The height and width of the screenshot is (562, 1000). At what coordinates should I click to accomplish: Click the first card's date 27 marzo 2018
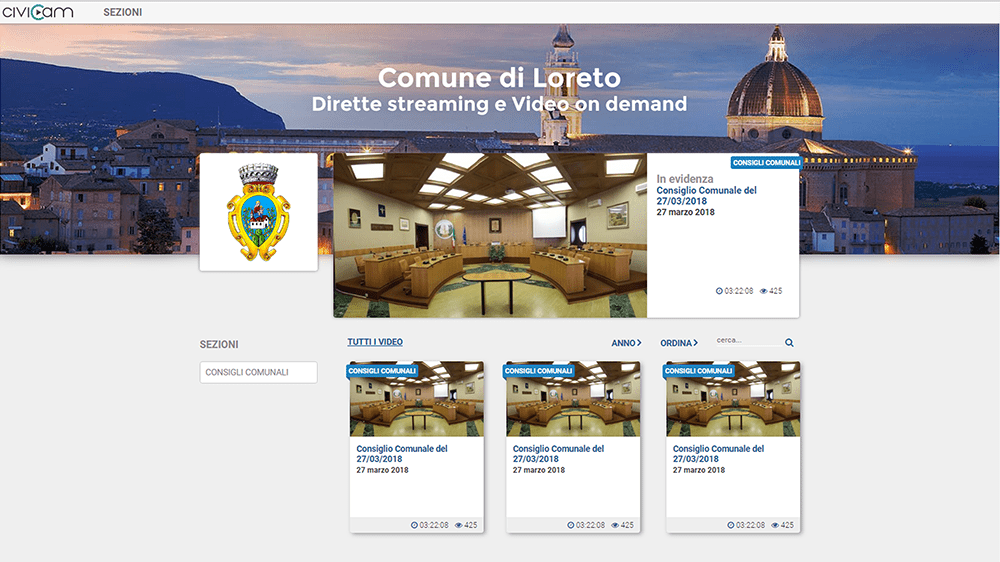pyautogui.click(x=382, y=470)
